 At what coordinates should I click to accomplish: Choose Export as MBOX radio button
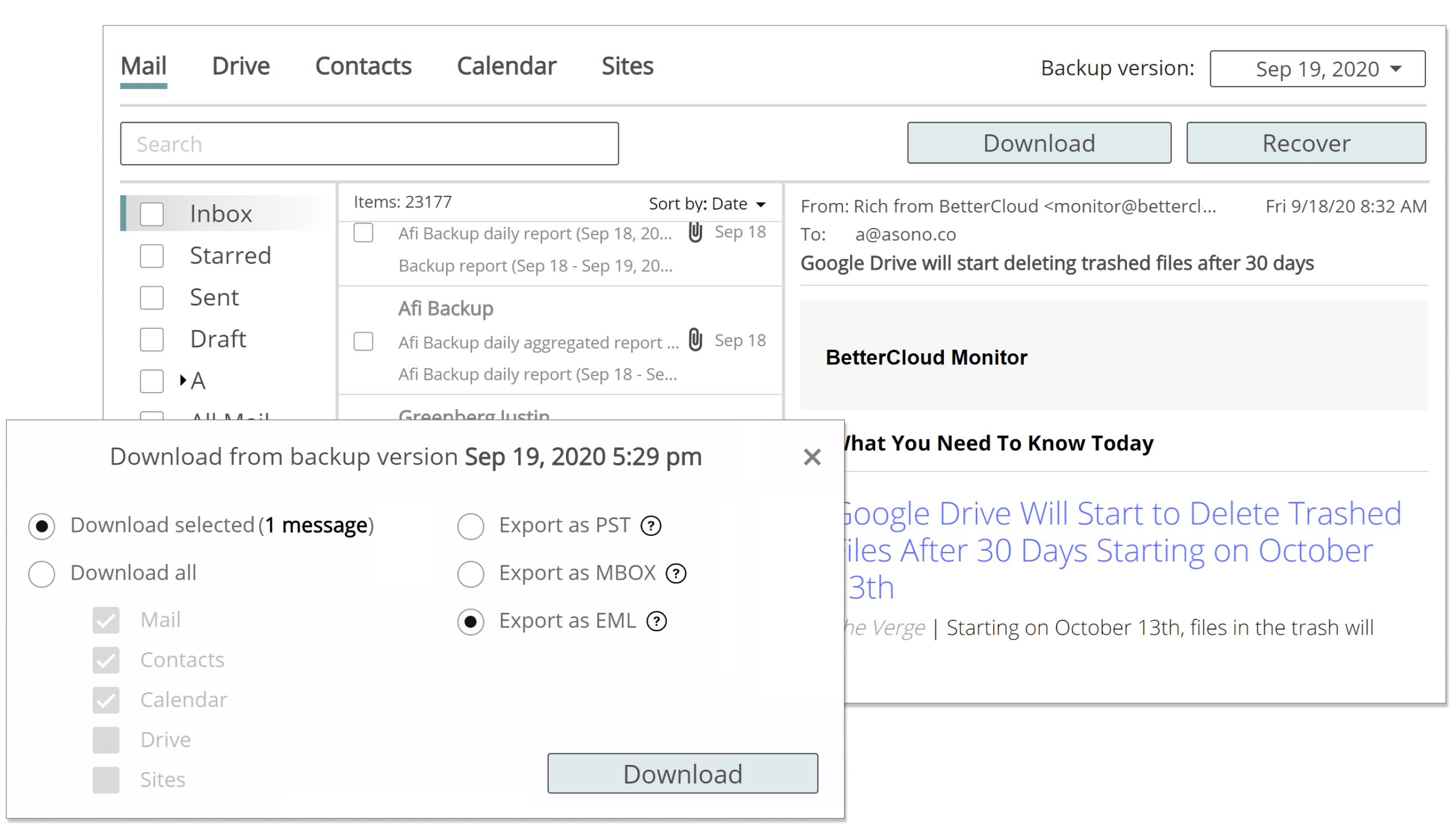point(471,574)
